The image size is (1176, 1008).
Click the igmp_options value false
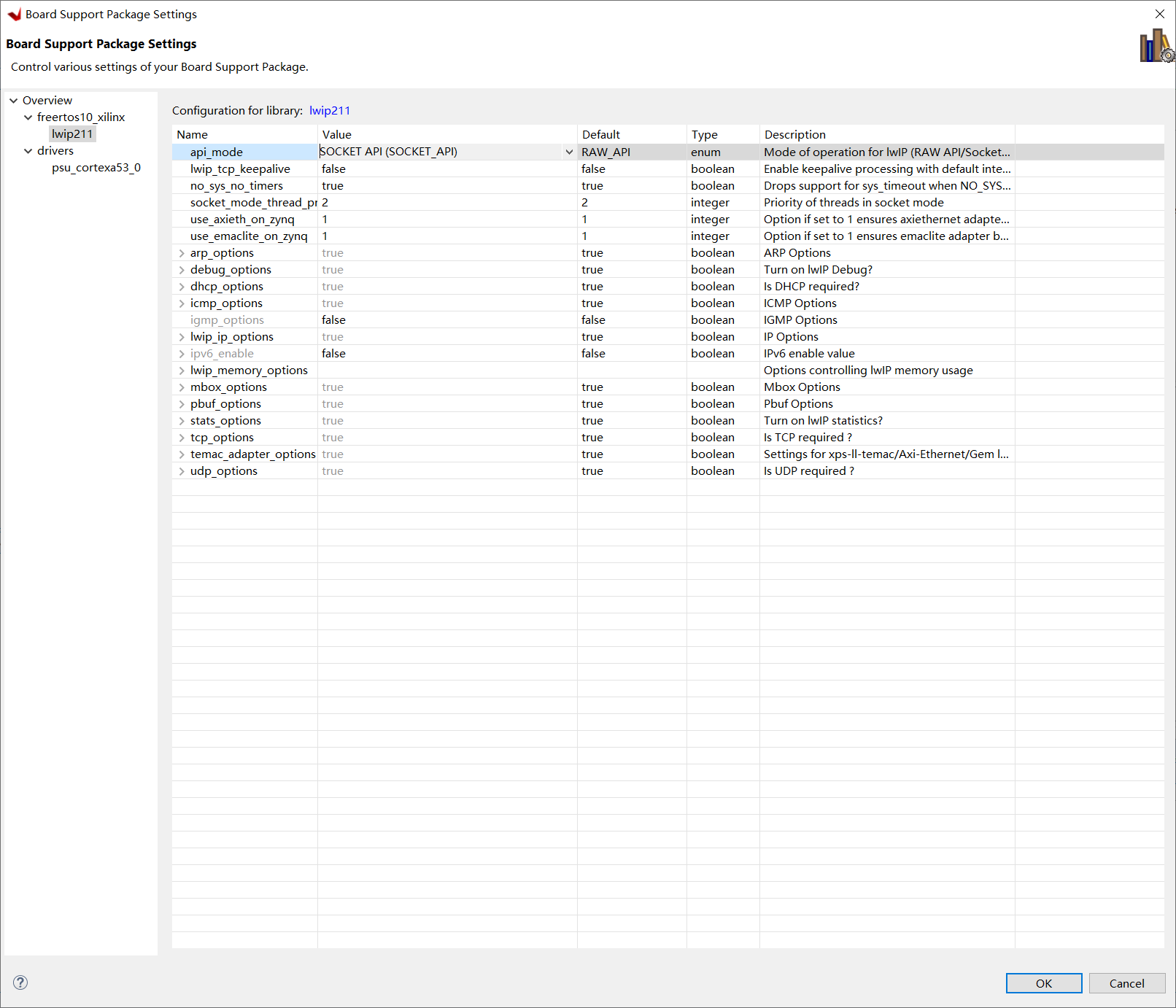[x=333, y=320]
